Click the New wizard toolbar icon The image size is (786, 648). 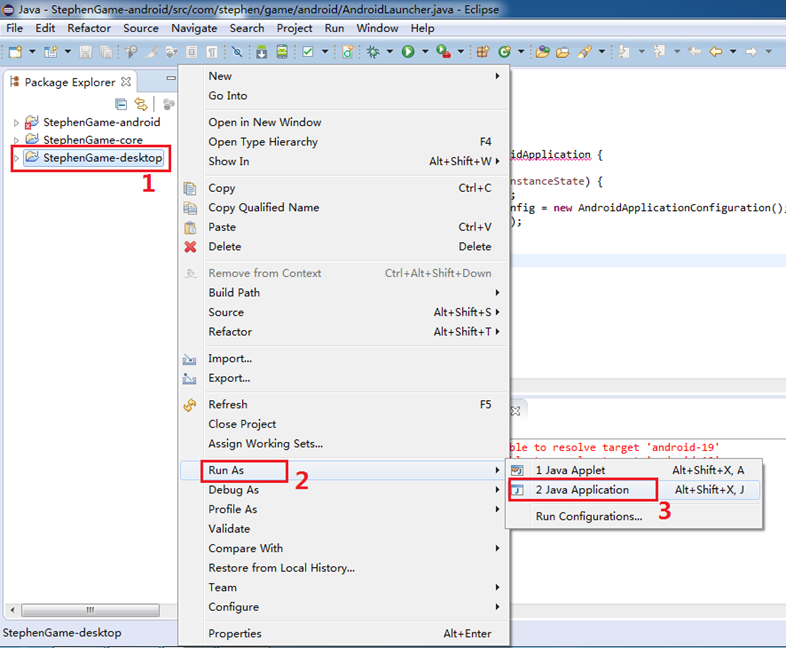pyautogui.click(x=16, y=52)
